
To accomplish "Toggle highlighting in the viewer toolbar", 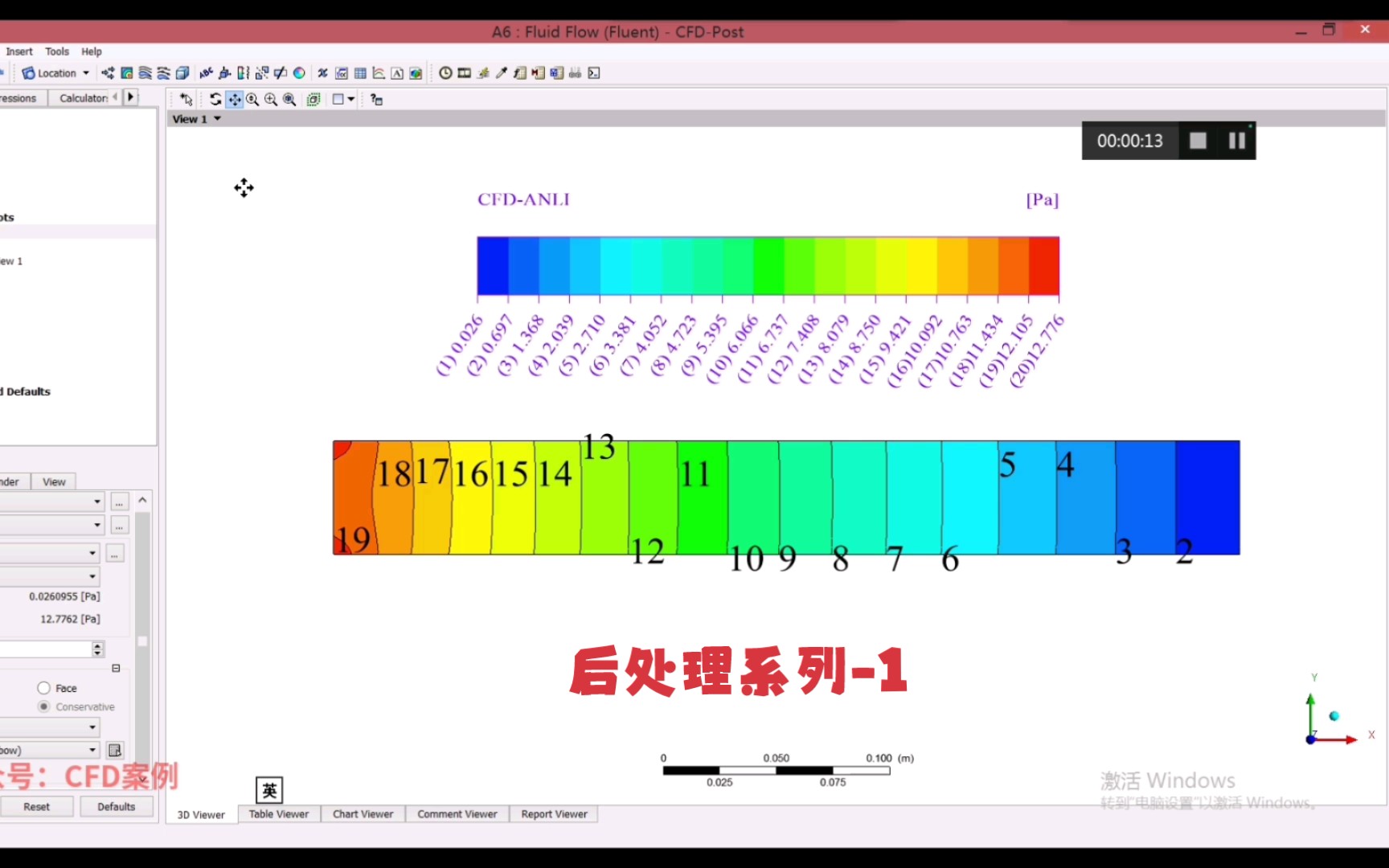I will [x=313, y=100].
